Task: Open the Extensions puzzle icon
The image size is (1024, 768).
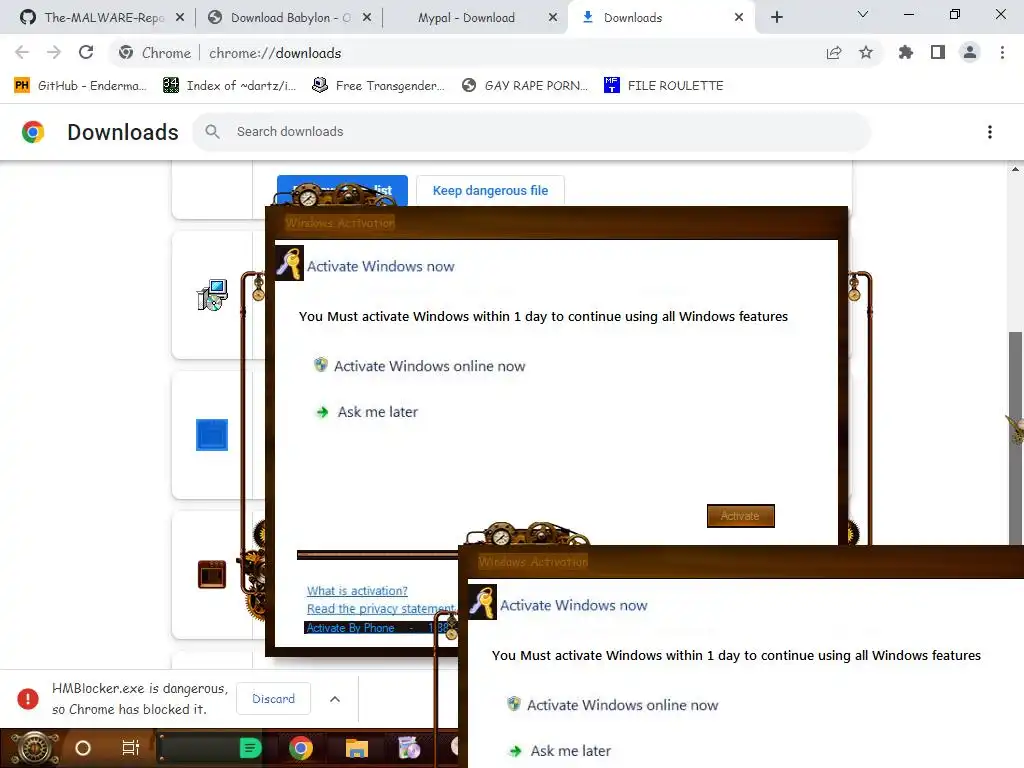Action: (905, 52)
